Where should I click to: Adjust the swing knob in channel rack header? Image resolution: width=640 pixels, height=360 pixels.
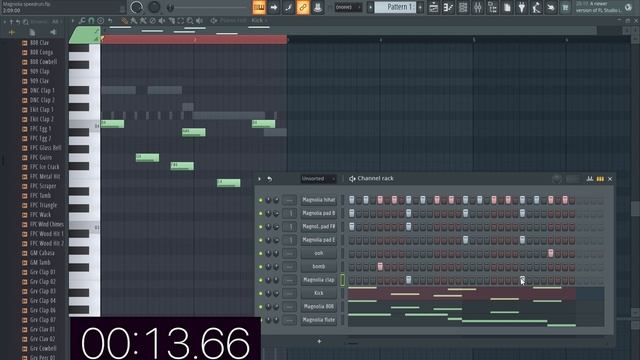coord(557,179)
